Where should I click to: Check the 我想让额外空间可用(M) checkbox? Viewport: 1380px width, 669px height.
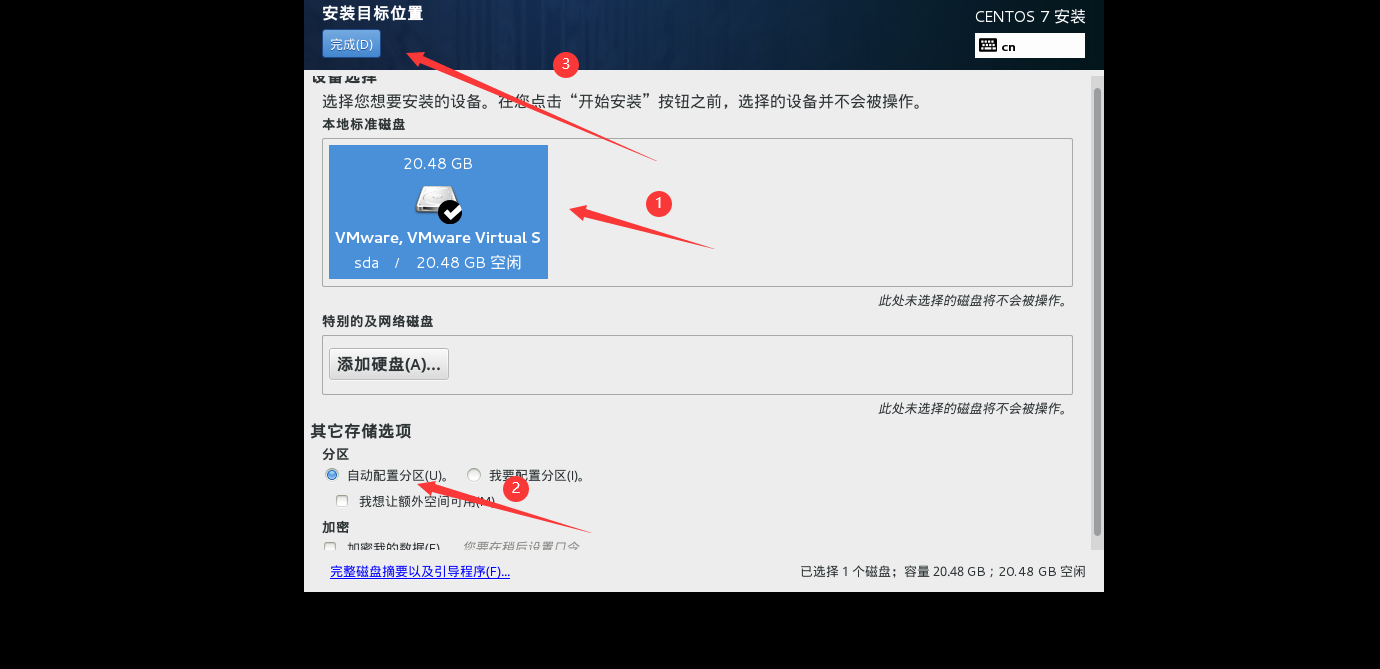(342, 500)
